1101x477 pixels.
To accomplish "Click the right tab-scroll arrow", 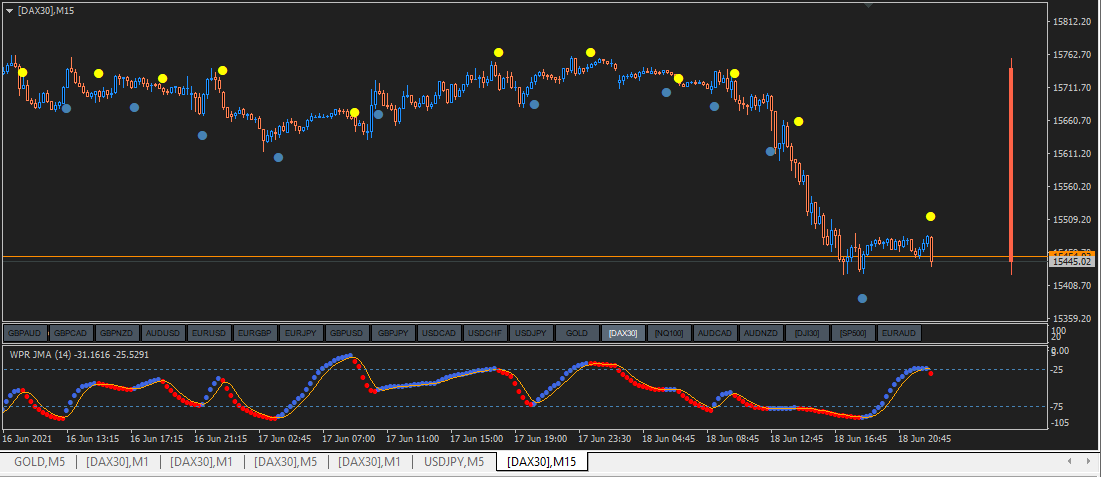I will (x=1089, y=462).
